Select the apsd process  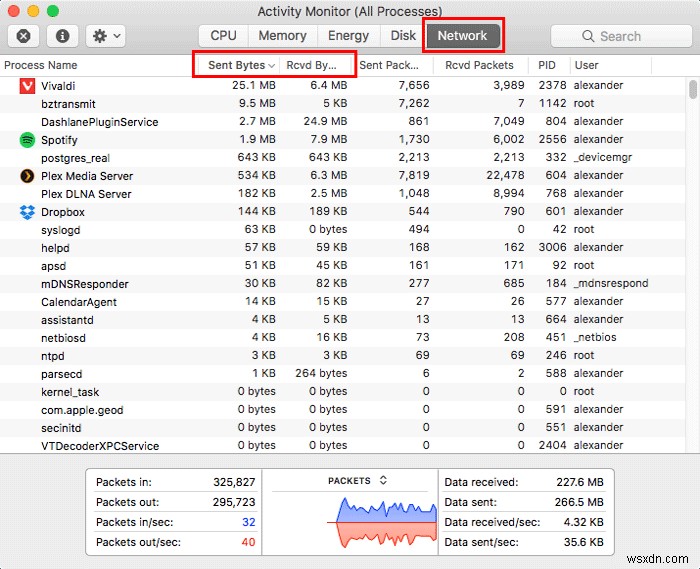(53, 266)
